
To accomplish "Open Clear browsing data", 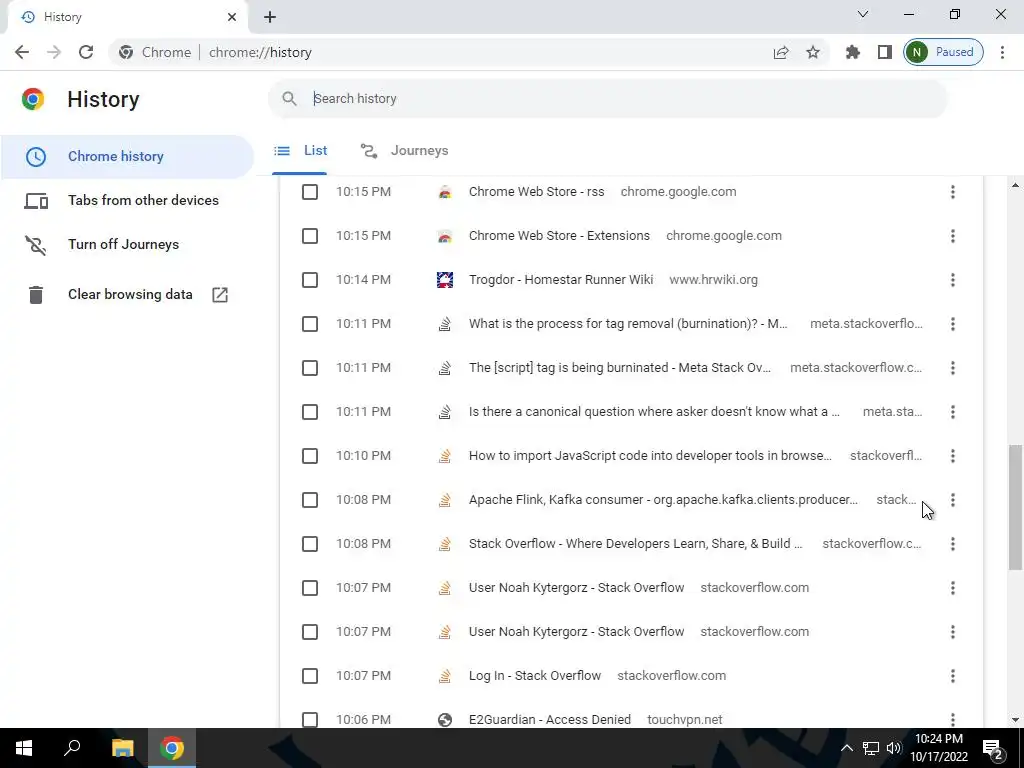I will [127, 295].
